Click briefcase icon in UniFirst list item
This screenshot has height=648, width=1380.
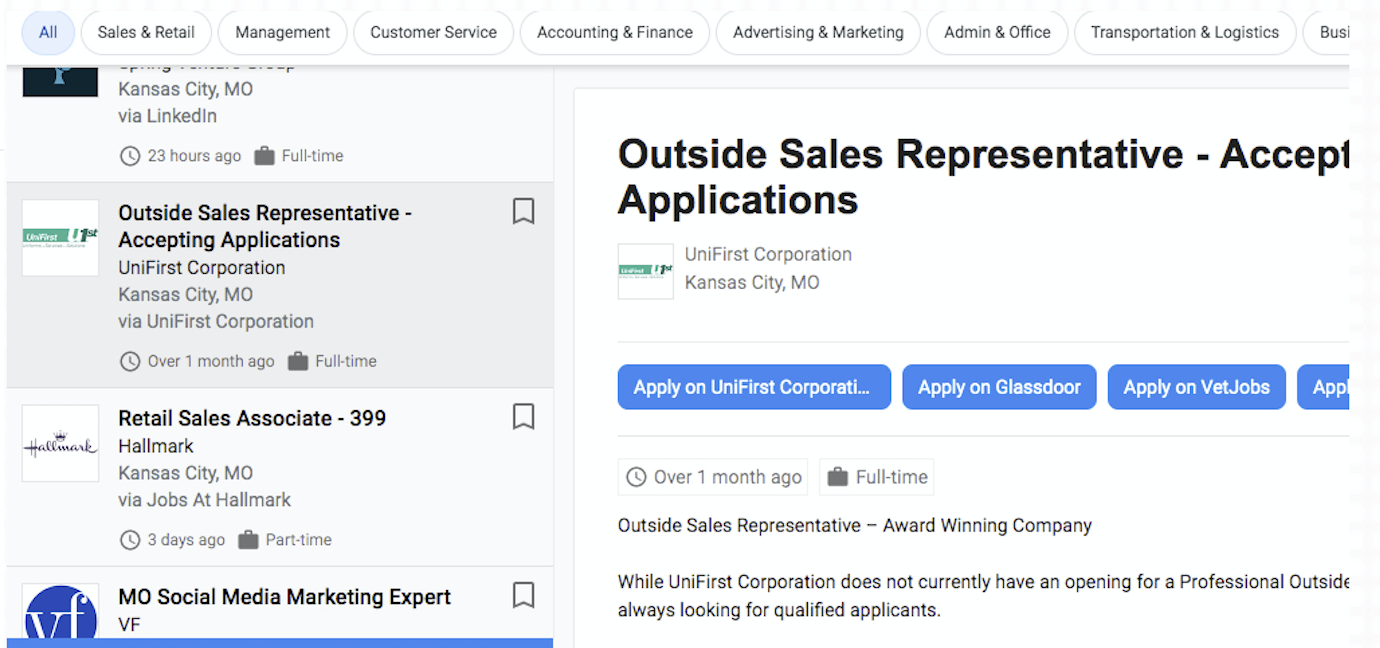297,361
